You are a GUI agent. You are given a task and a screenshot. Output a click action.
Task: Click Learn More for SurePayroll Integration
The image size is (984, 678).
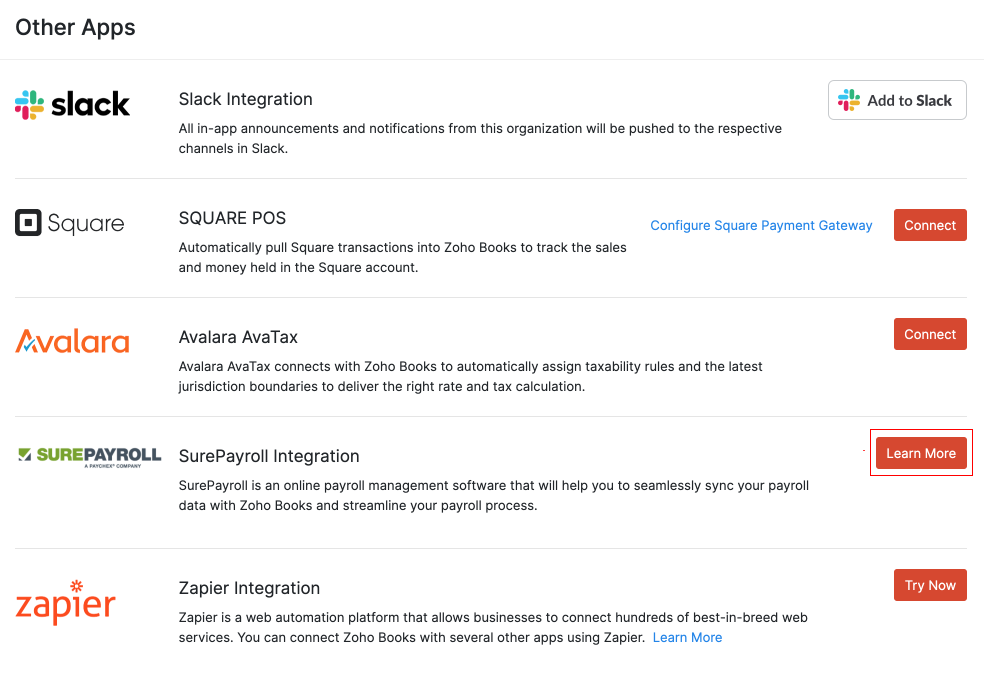point(920,453)
